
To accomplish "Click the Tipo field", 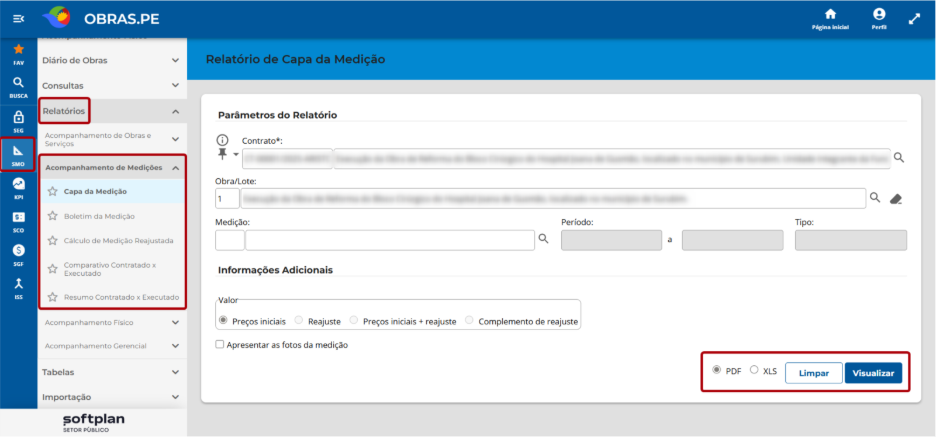I will (851, 240).
